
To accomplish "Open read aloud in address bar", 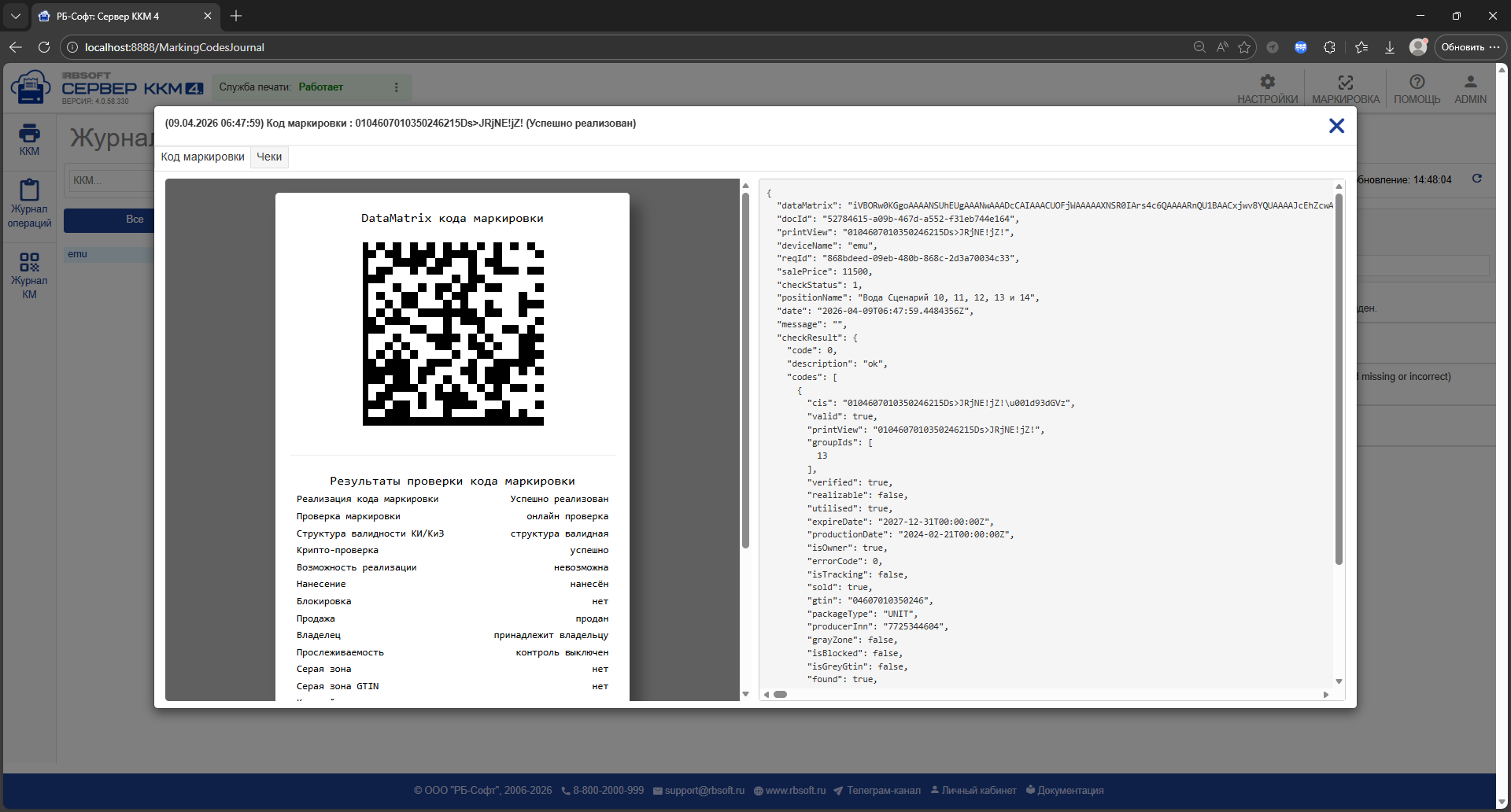I will click(x=1222, y=47).
